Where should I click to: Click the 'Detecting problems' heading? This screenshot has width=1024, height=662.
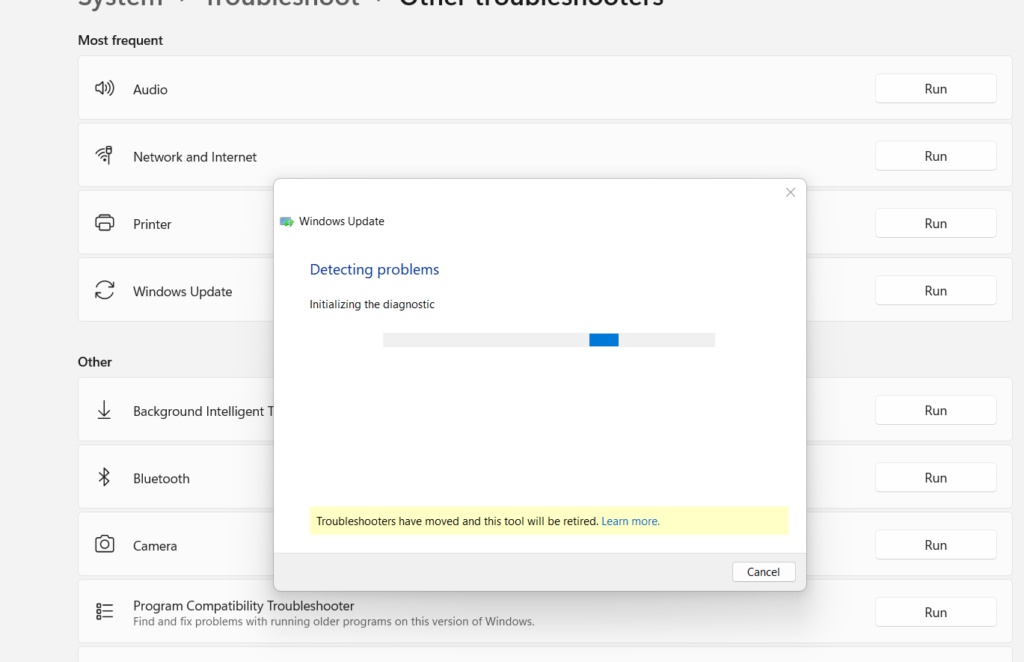pyautogui.click(x=374, y=269)
